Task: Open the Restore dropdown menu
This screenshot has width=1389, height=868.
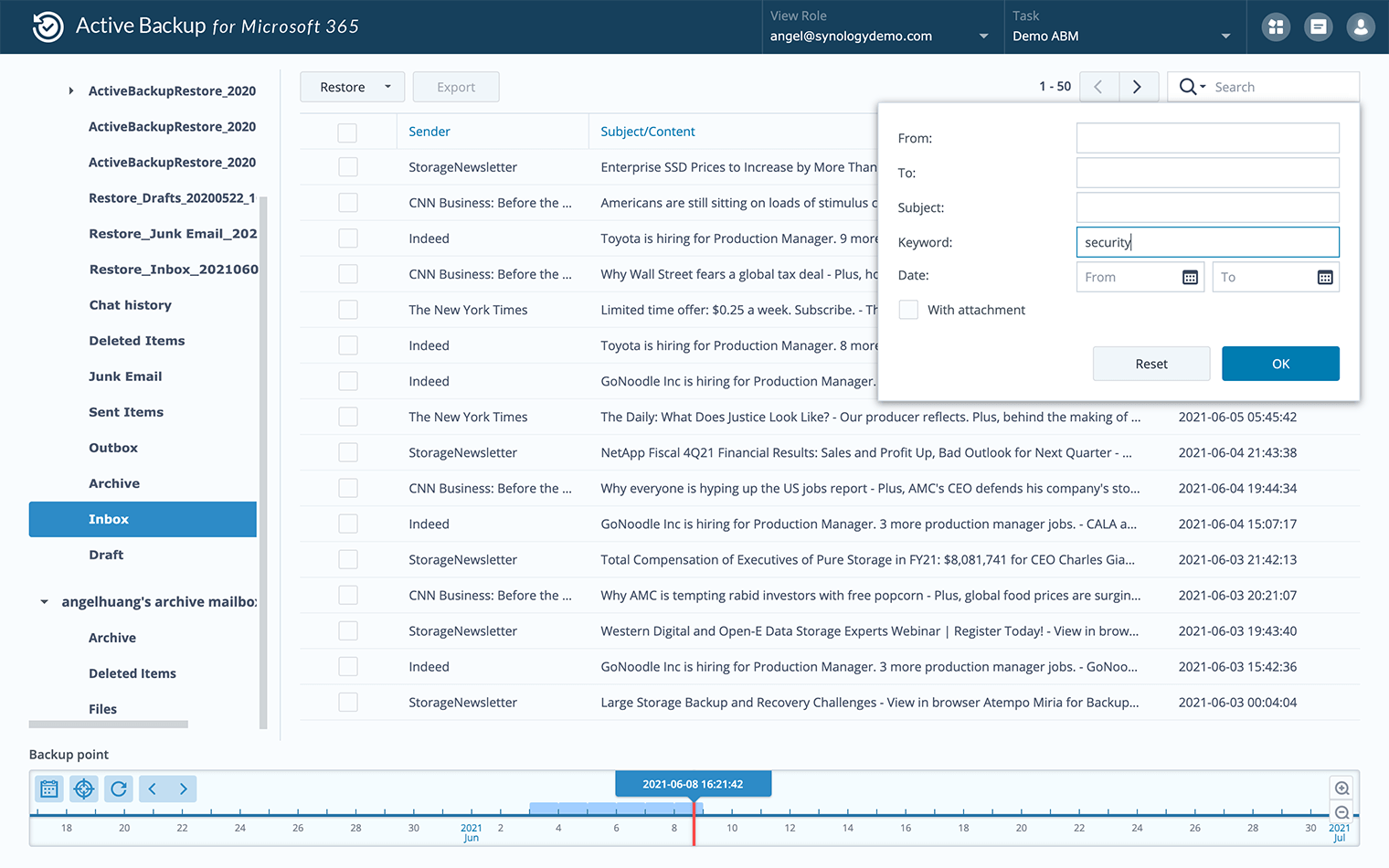Action: tap(352, 87)
